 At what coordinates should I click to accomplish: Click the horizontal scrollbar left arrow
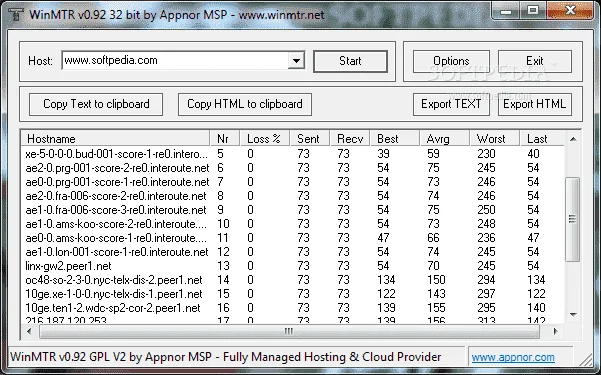(29, 331)
